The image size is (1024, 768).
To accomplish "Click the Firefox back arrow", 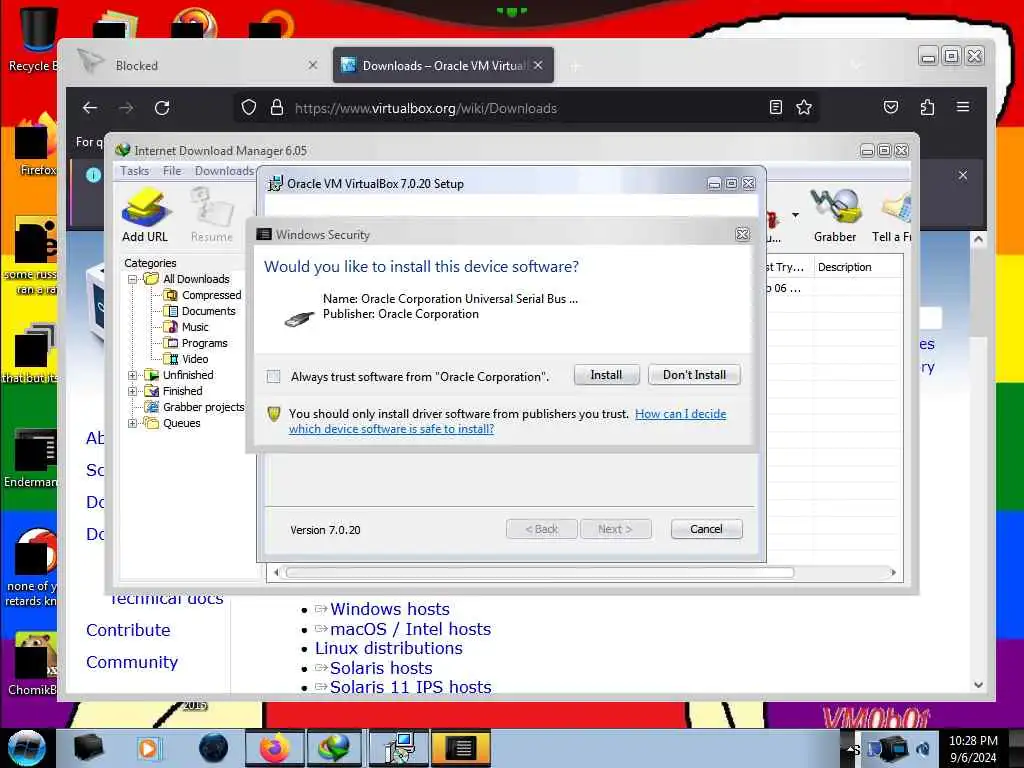I will click(90, 108).
